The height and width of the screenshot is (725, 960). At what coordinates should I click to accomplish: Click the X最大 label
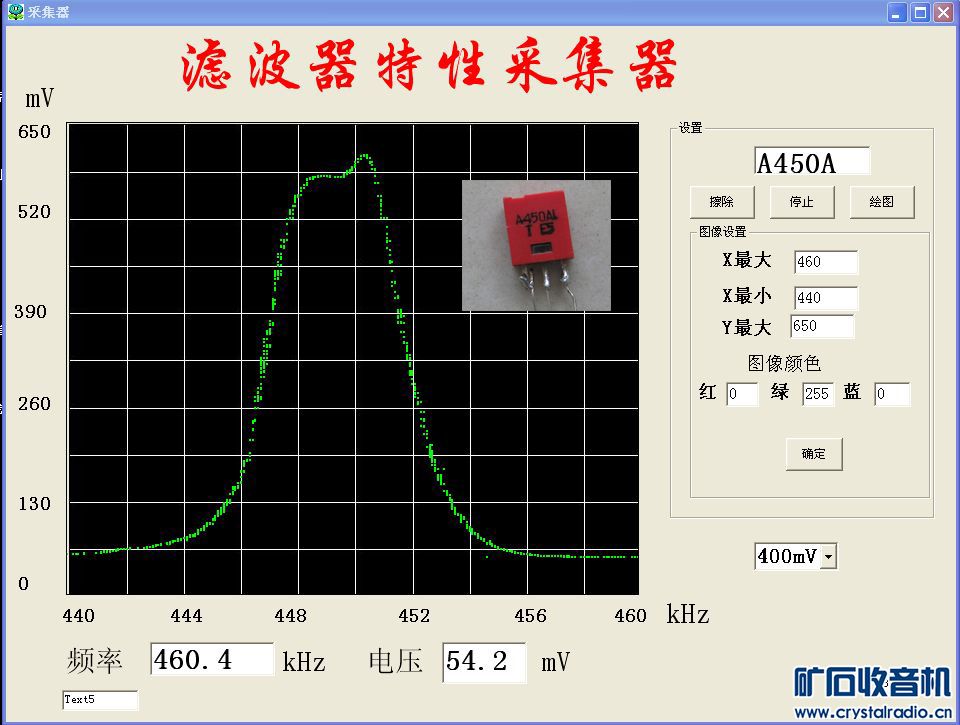coord(747,260)
